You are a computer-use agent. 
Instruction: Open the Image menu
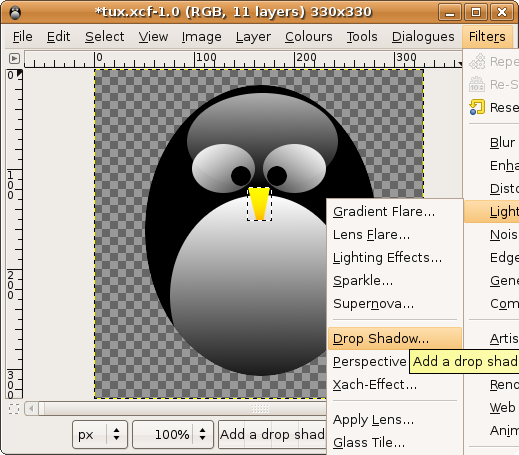tap(201, 37)
